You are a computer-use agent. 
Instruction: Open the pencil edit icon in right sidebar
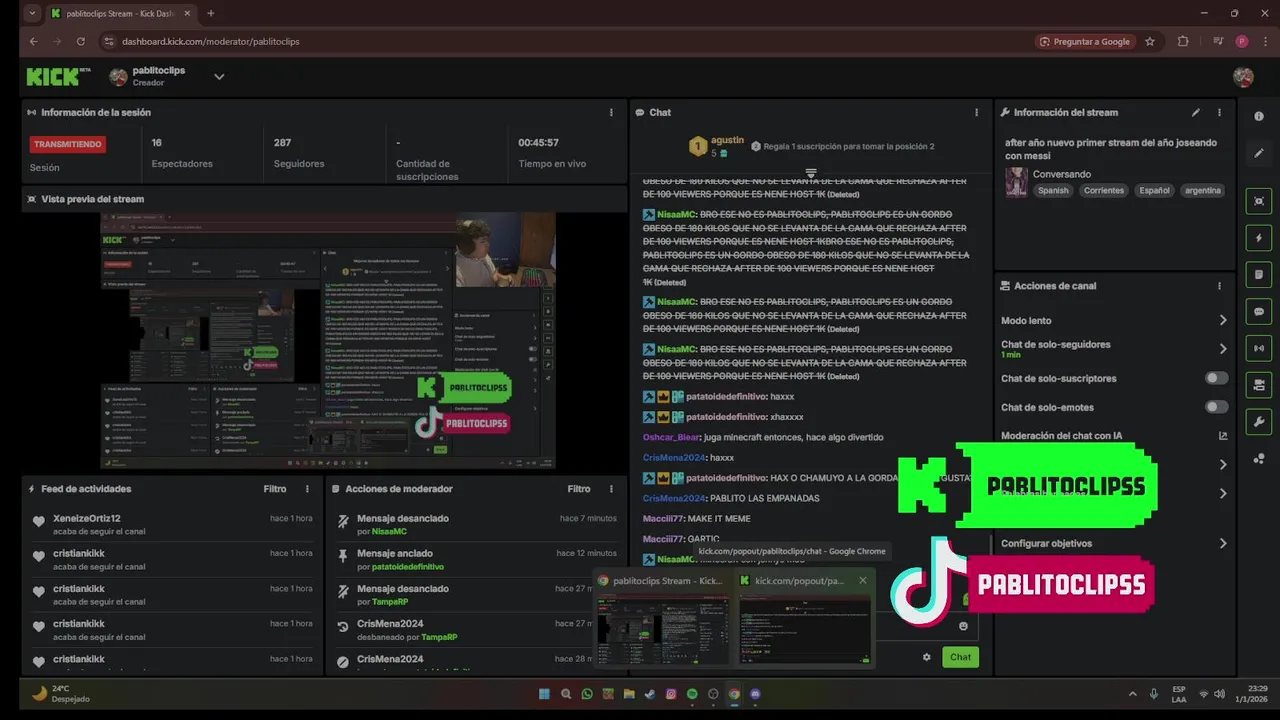[x=1258, y=153]
